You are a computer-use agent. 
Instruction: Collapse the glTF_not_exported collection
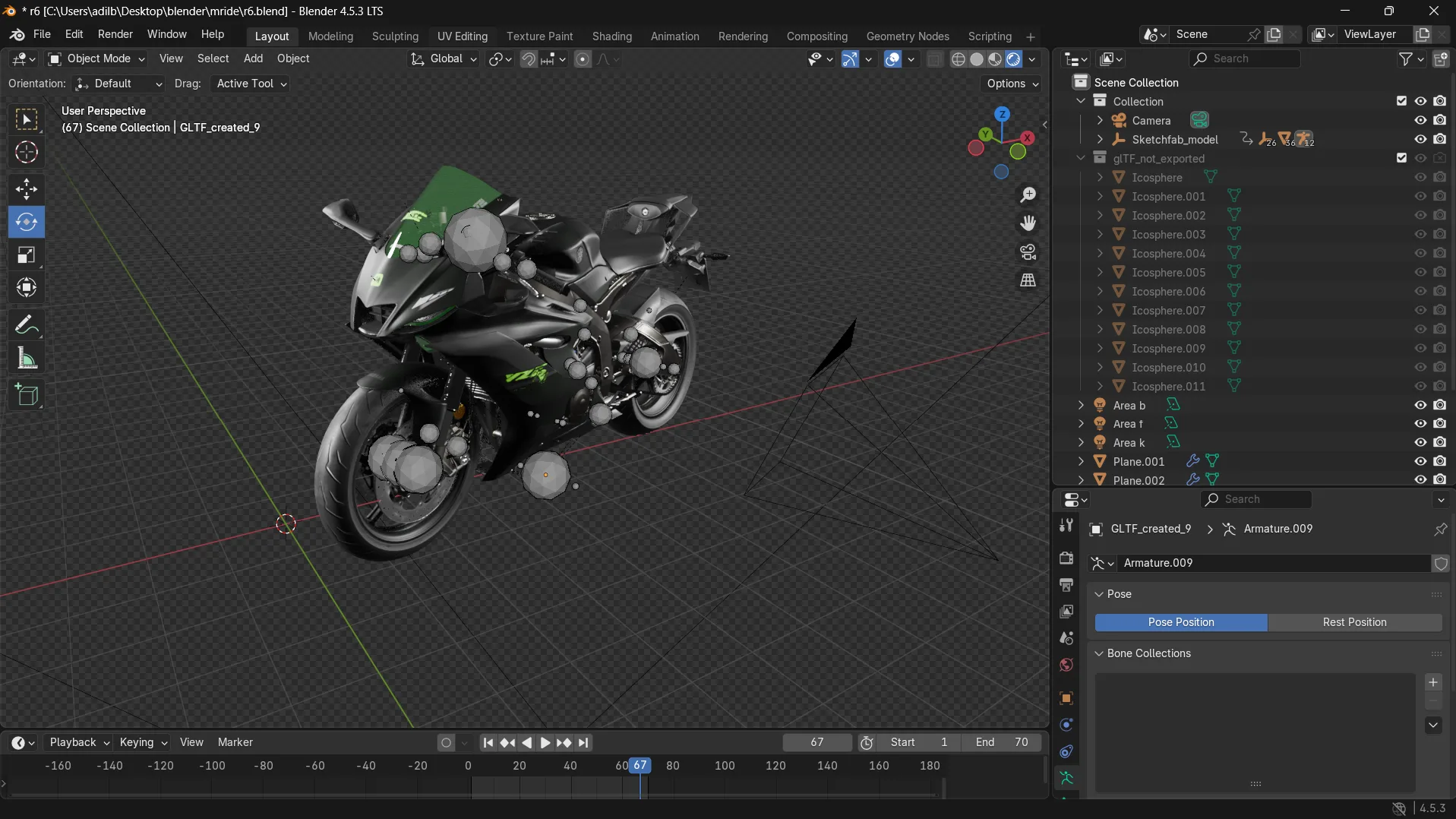(x=1080, y=158)
